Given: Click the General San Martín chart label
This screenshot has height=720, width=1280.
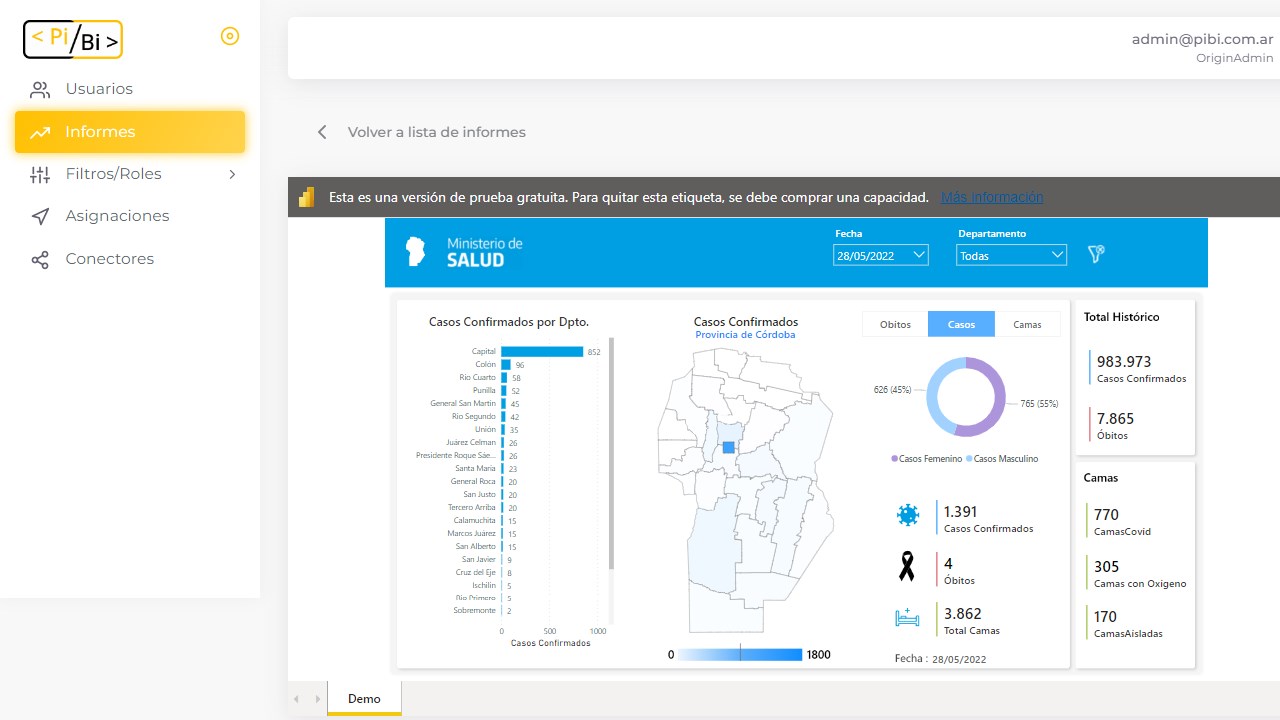Looking at the screenshot, I should 463,404.
